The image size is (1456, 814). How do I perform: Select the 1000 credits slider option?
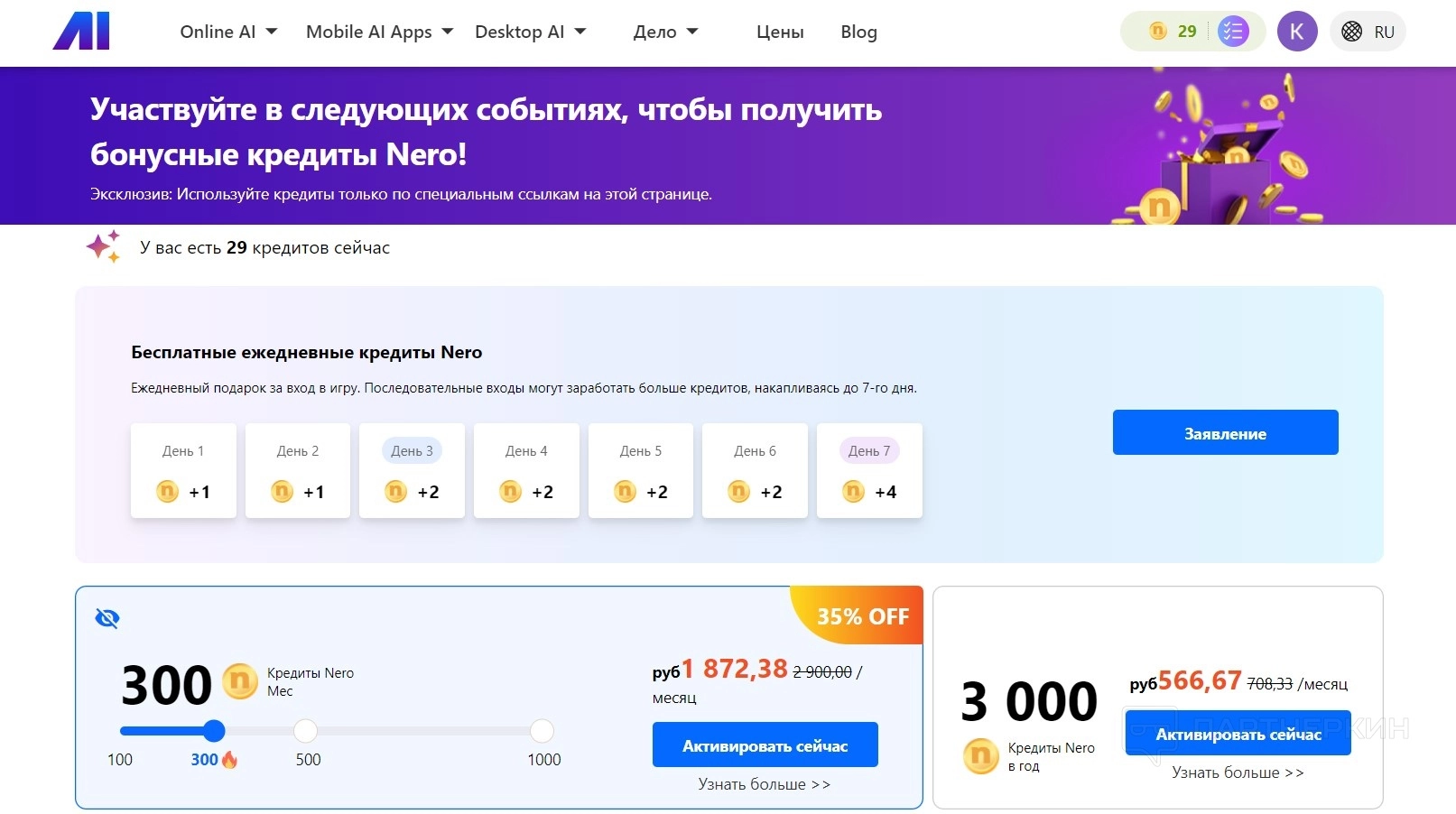542,731
